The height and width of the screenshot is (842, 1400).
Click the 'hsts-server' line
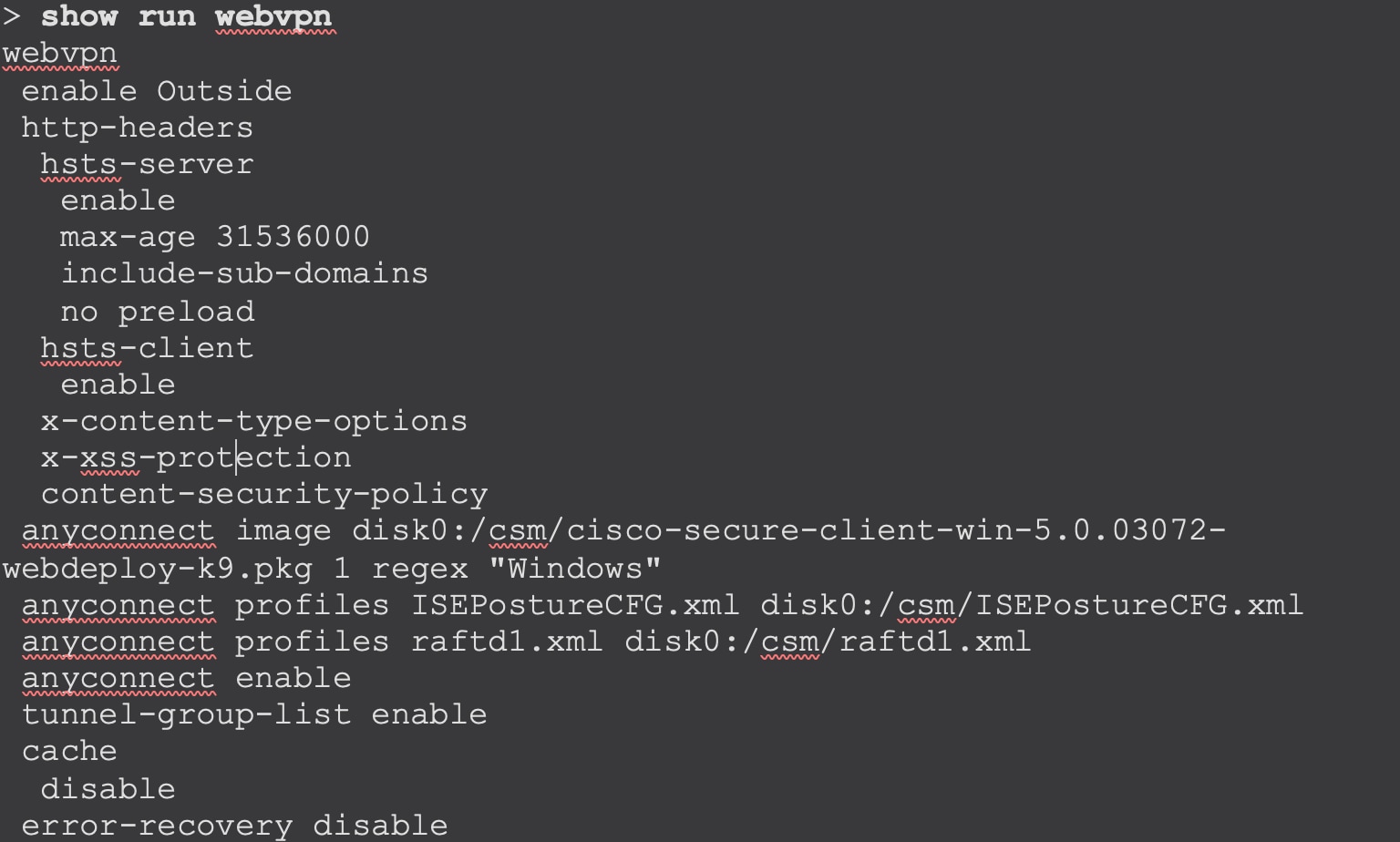(147, 164)
